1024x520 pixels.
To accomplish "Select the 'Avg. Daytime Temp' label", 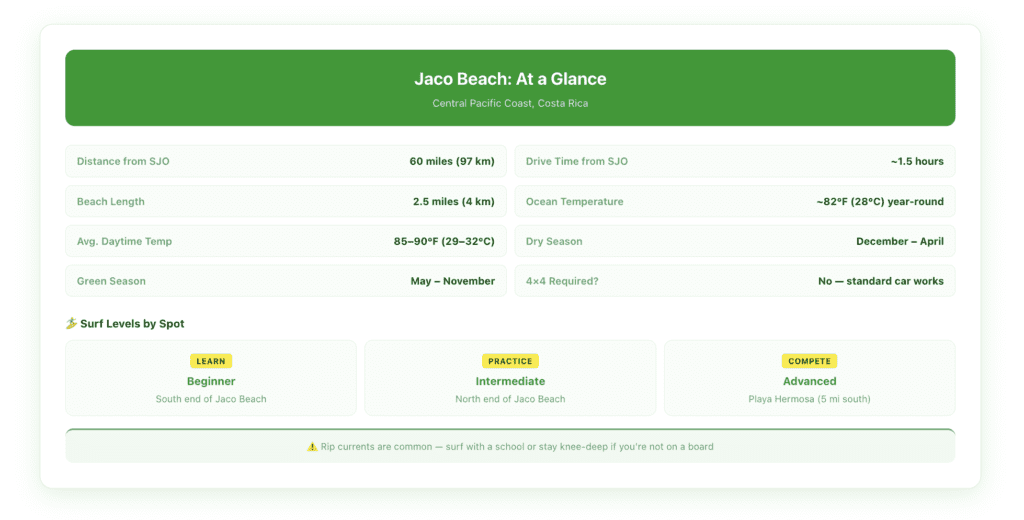I will coord(124,241).
